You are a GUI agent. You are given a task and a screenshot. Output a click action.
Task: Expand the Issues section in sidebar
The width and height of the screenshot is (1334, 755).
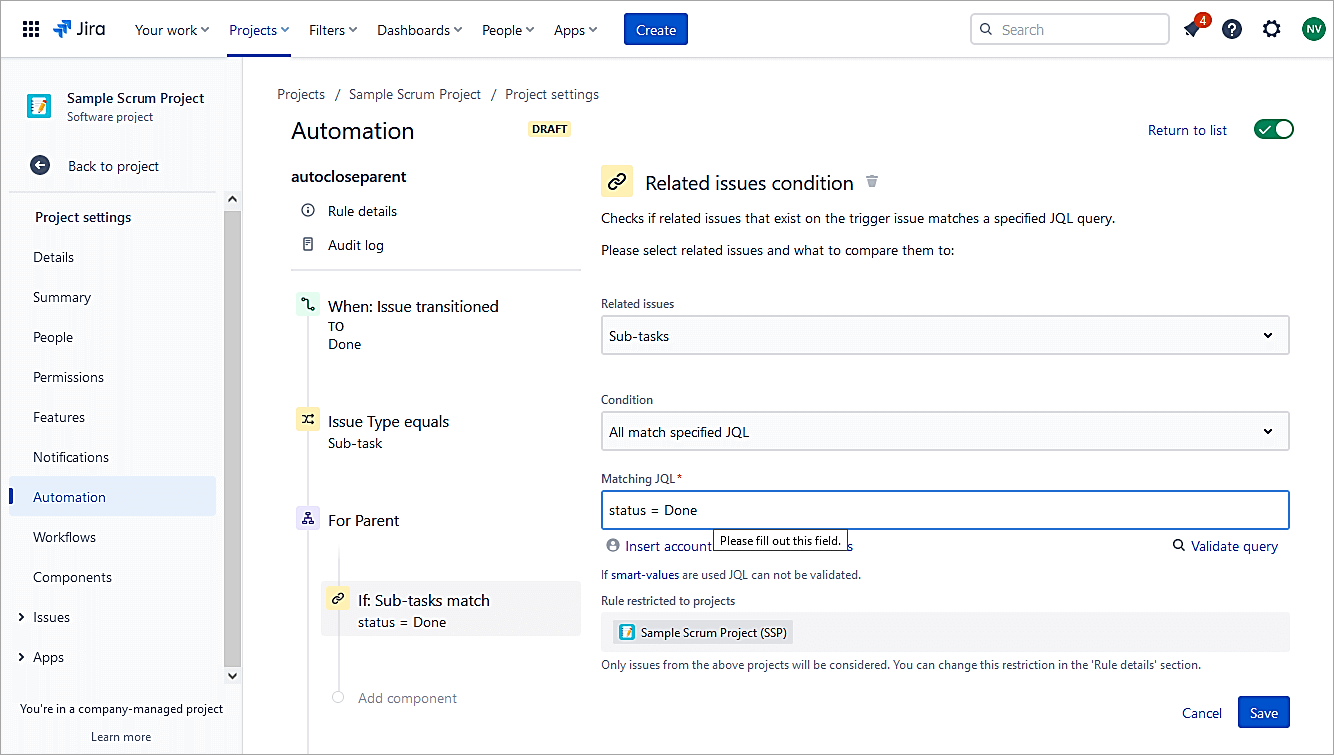[x=22, y=617]
